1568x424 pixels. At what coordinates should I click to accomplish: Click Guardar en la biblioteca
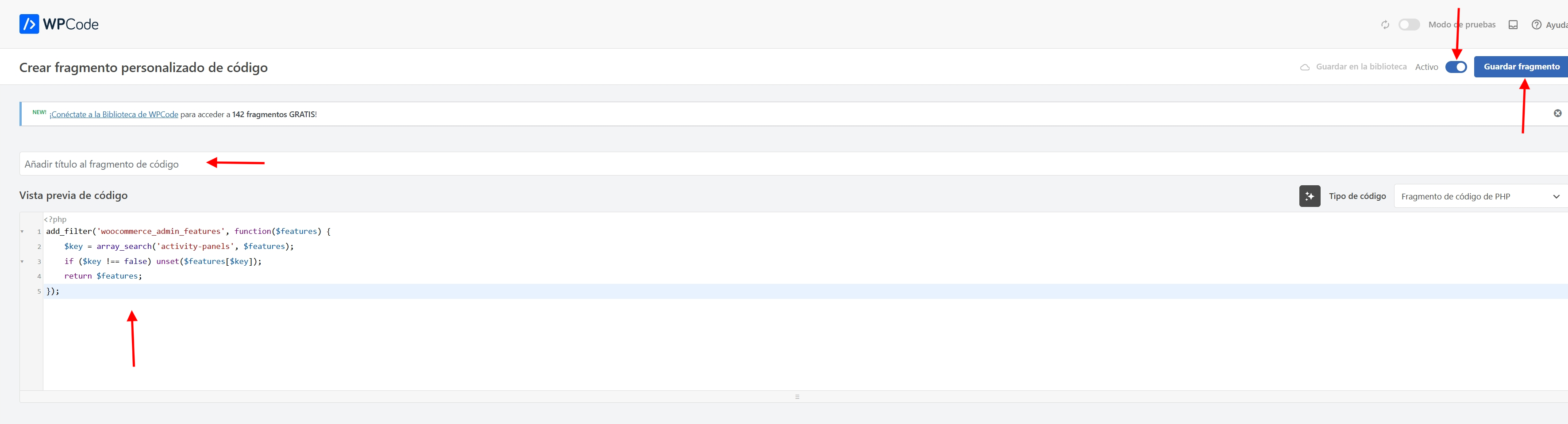1361,67
